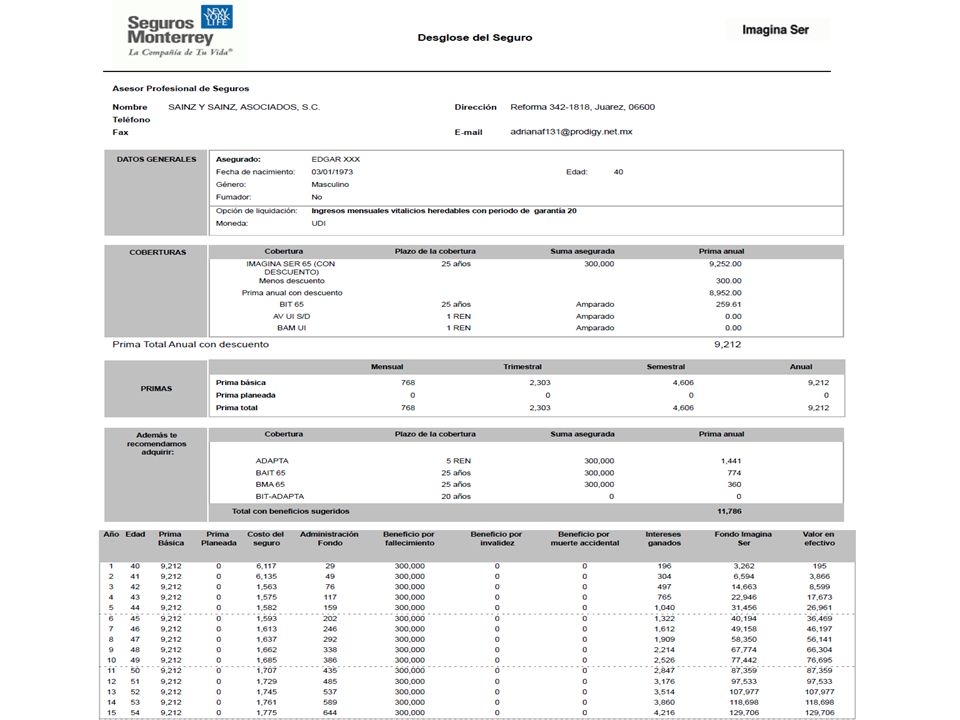
Task: Select "Prima Total Anual con descuento" label
Action: tap(190, 344)
